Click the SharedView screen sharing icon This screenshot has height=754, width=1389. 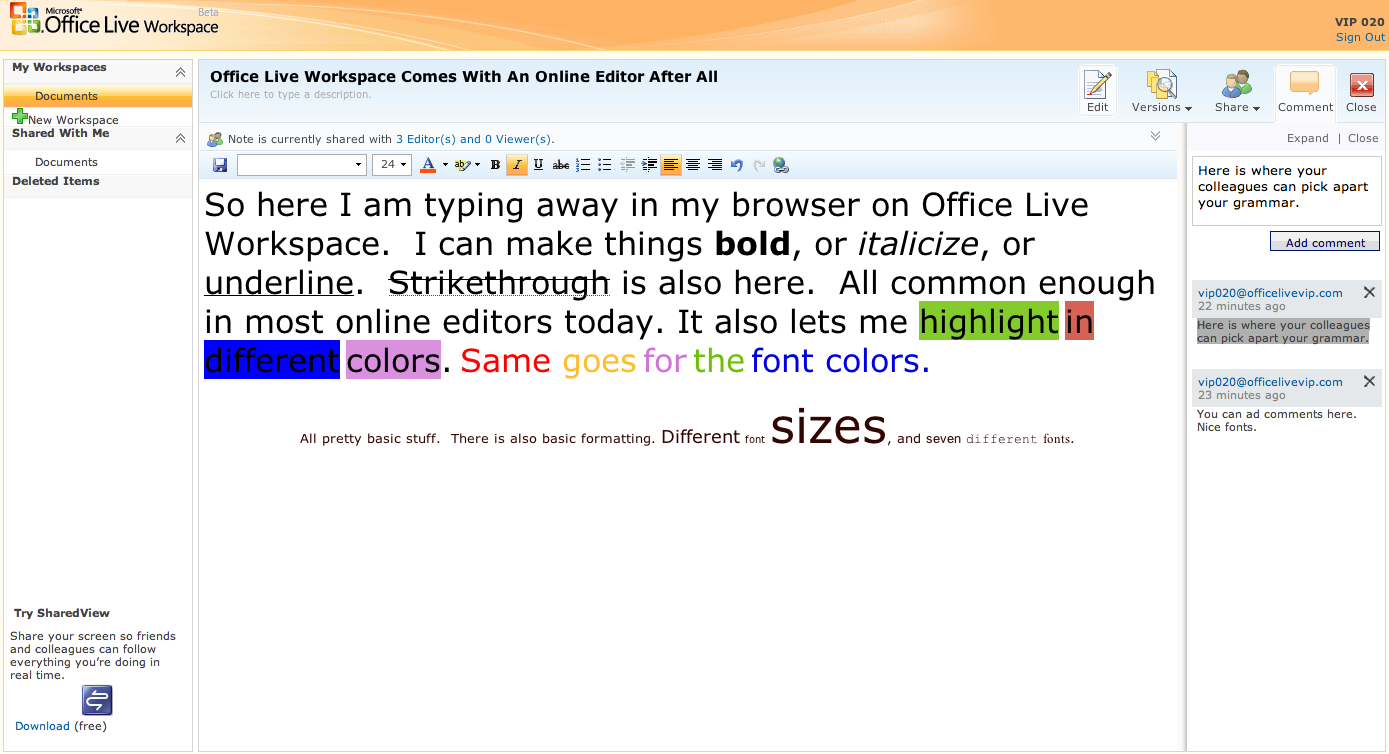97,700
